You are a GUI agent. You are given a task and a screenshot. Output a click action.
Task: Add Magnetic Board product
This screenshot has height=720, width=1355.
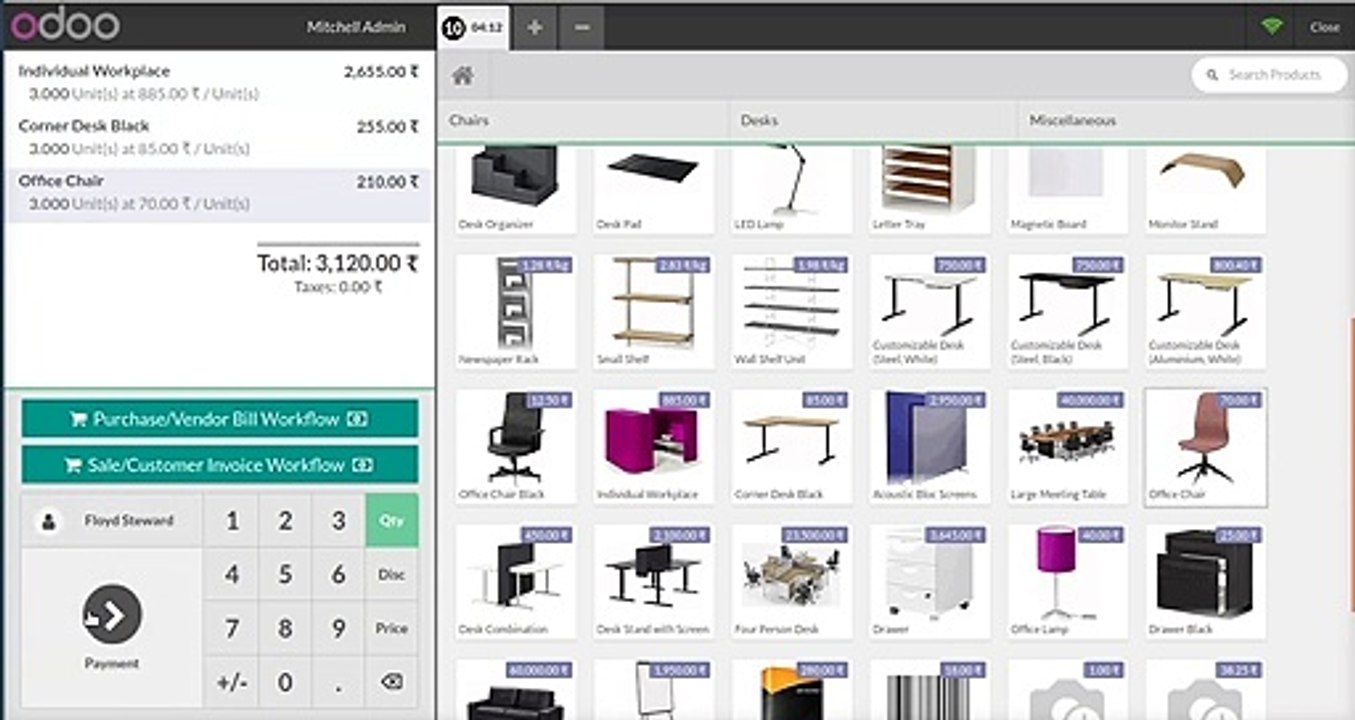(1067, 190)
